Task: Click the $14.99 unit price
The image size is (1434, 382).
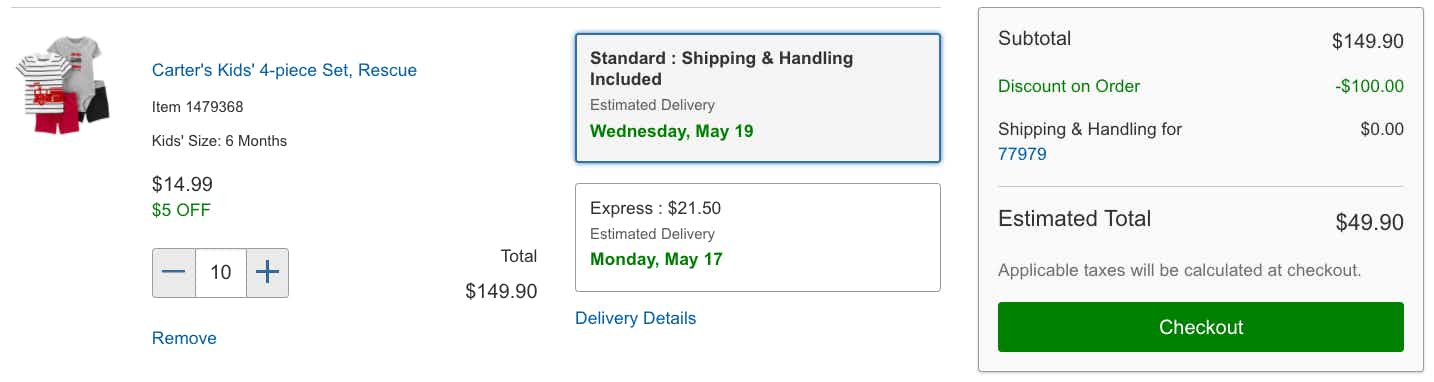Action: (x=182, y=184)
